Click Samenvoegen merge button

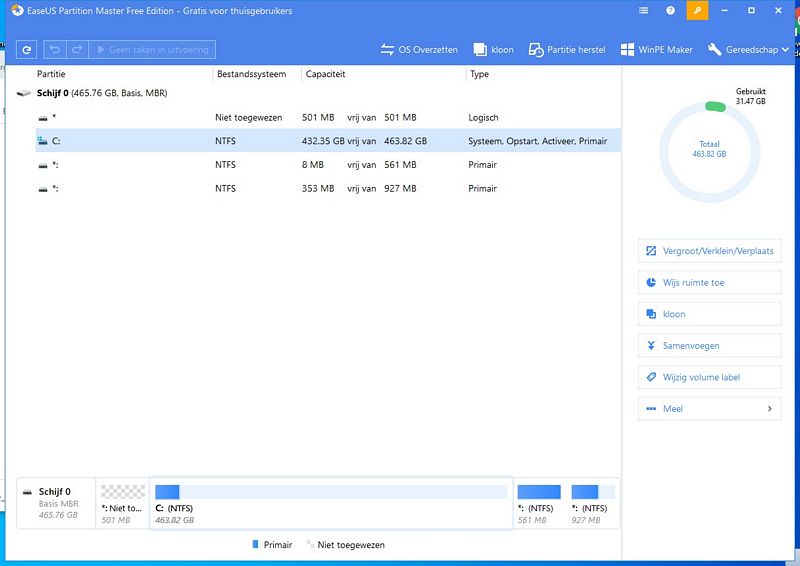pyautogui.click(x=709, y=346)
